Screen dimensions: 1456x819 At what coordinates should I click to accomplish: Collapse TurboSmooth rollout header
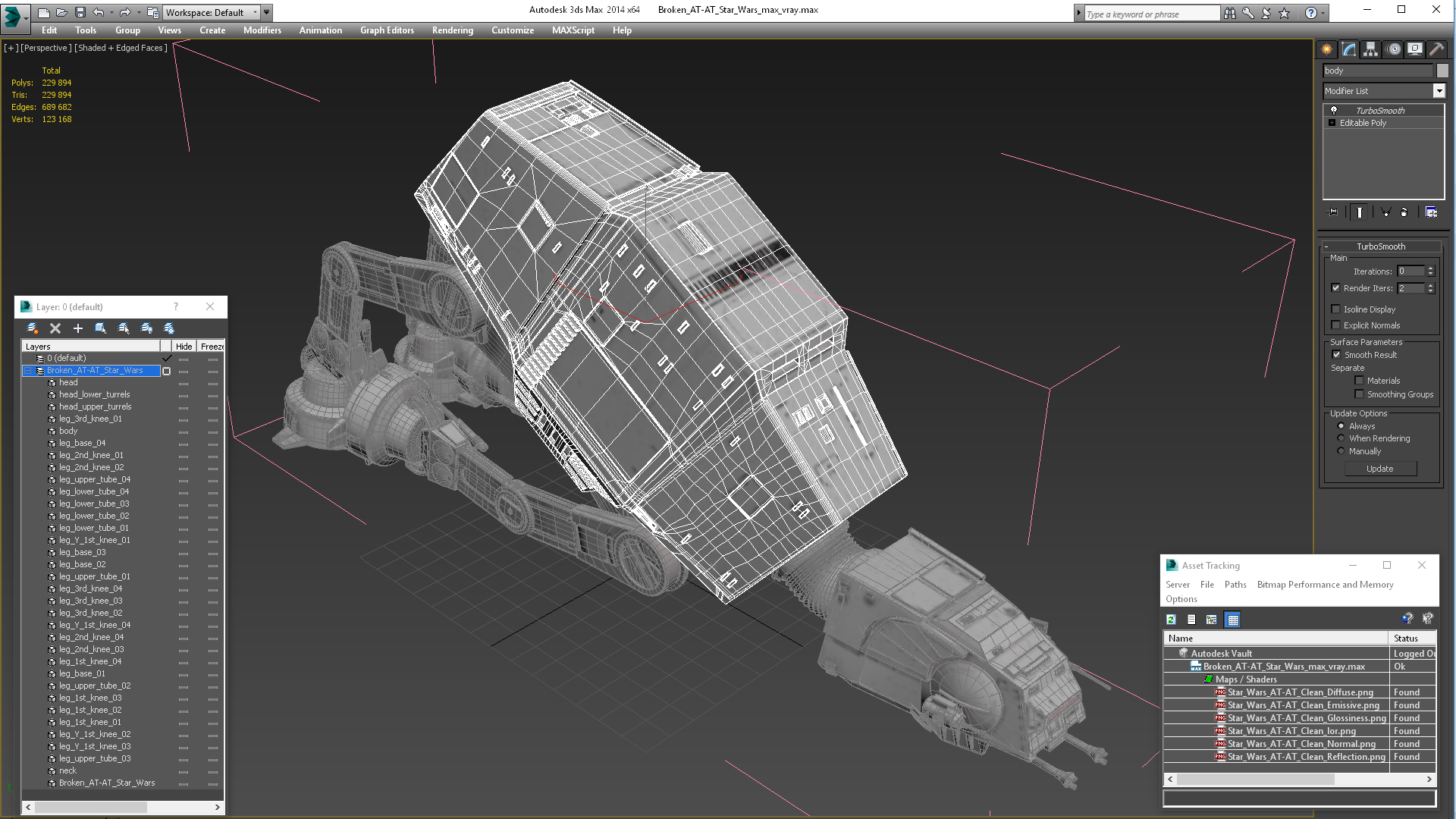1381,246
